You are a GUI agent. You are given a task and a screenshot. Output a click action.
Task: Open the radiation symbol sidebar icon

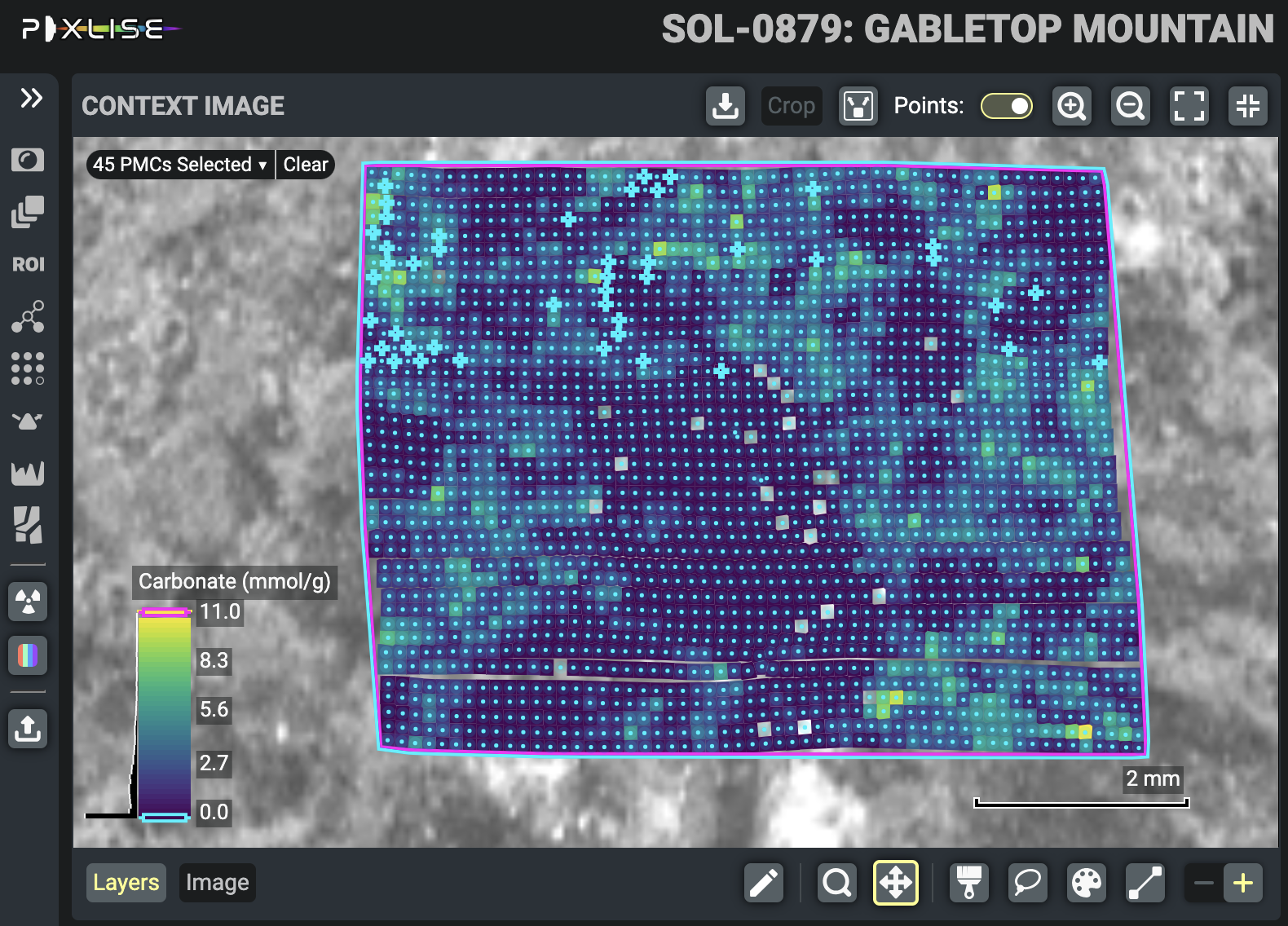(28, 602)
